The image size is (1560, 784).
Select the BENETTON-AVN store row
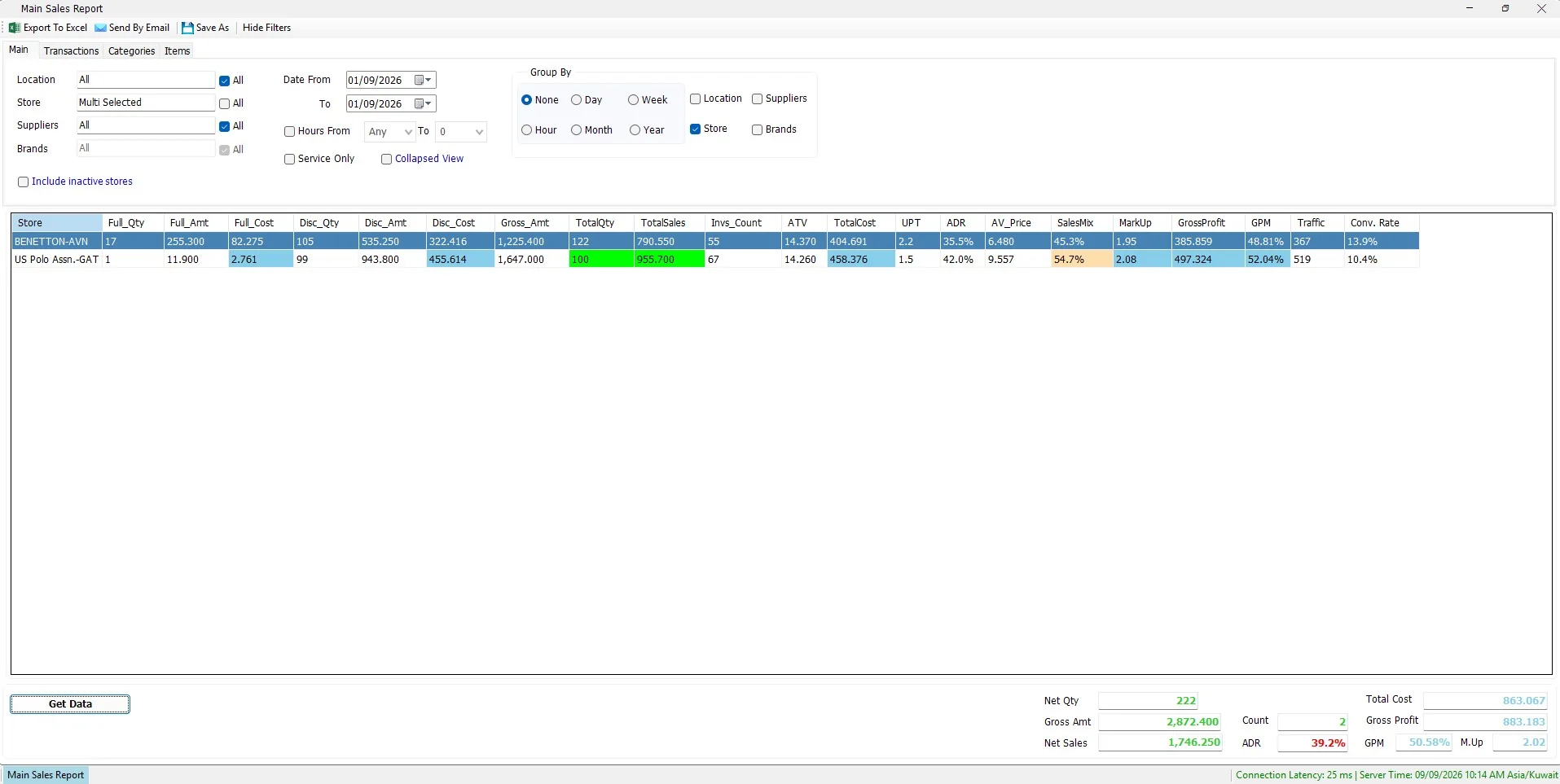[x=715, y=242]
